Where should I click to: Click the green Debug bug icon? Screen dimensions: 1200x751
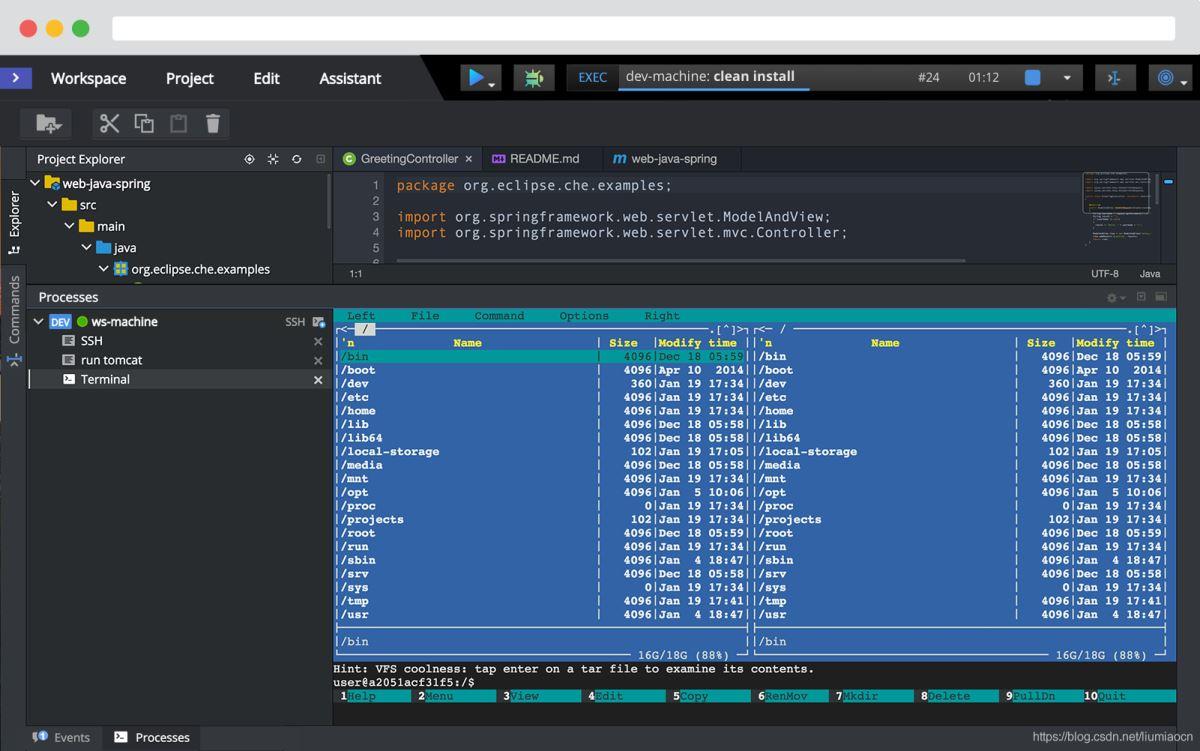(x=533, y=77)
